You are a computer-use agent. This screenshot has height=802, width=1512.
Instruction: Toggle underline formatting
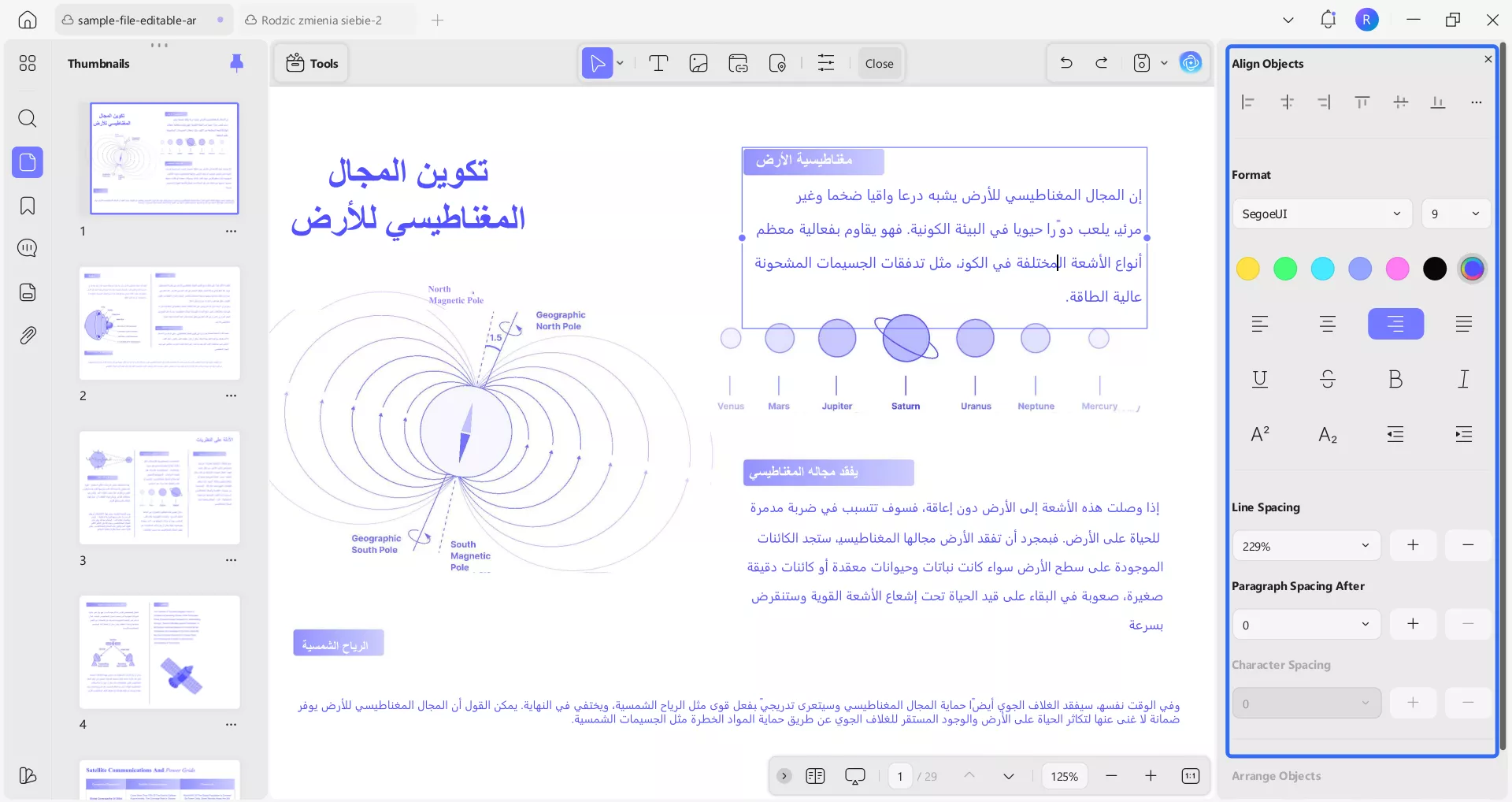[x=1259, y=379]
